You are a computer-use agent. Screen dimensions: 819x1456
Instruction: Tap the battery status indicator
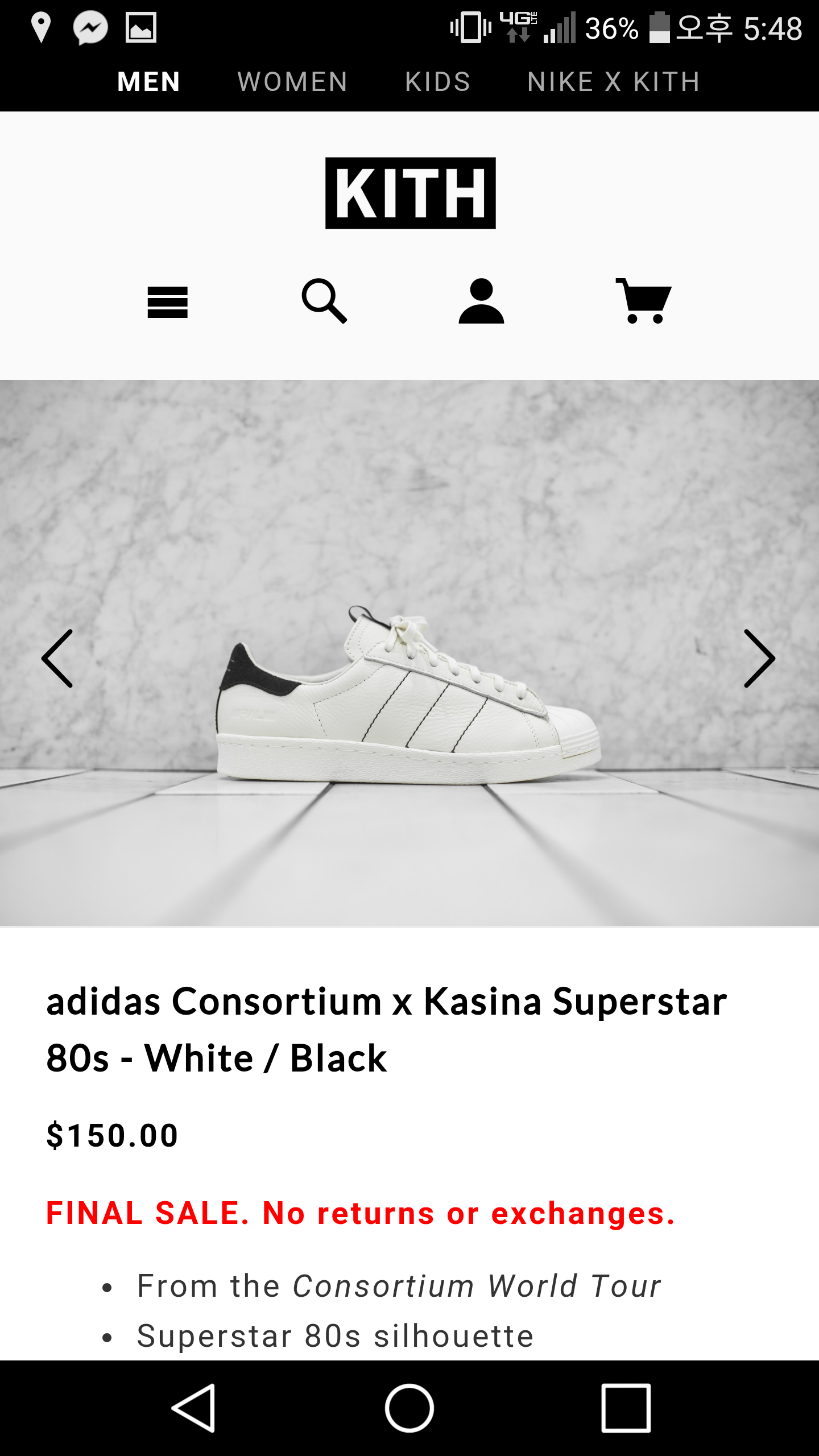point(660,27)
